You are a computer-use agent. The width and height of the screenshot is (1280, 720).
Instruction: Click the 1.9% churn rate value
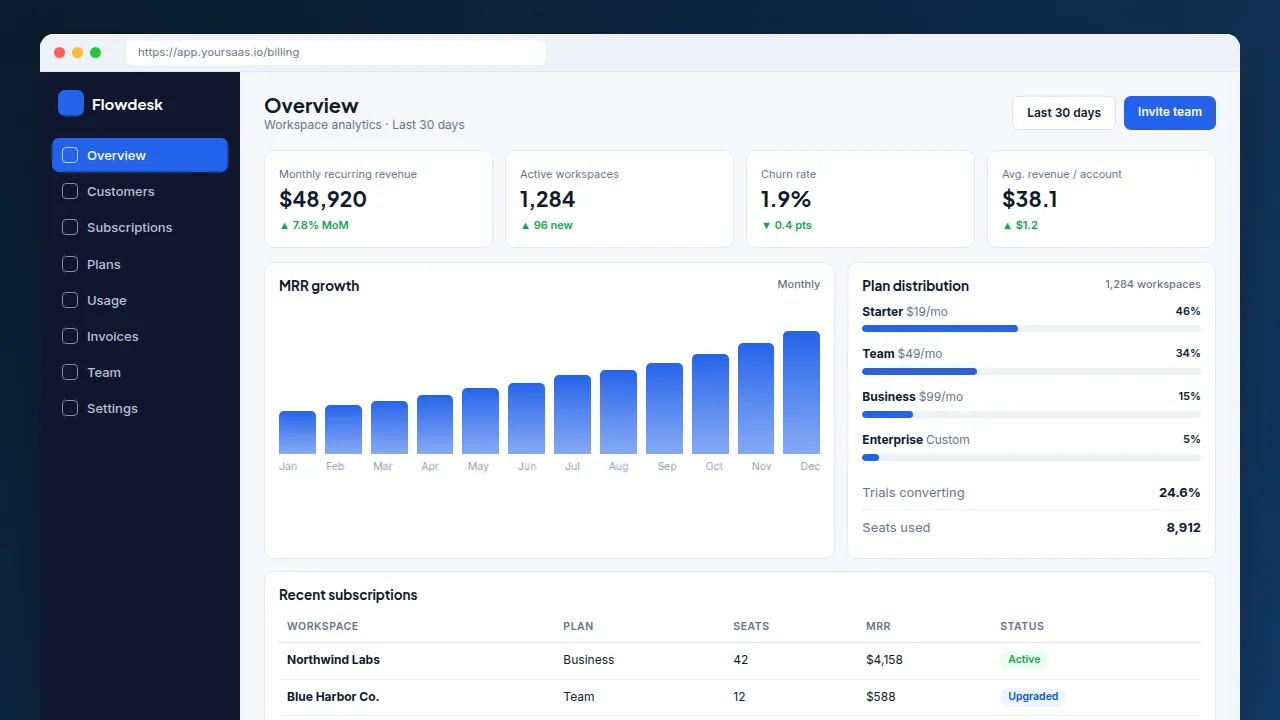[786, 199]
